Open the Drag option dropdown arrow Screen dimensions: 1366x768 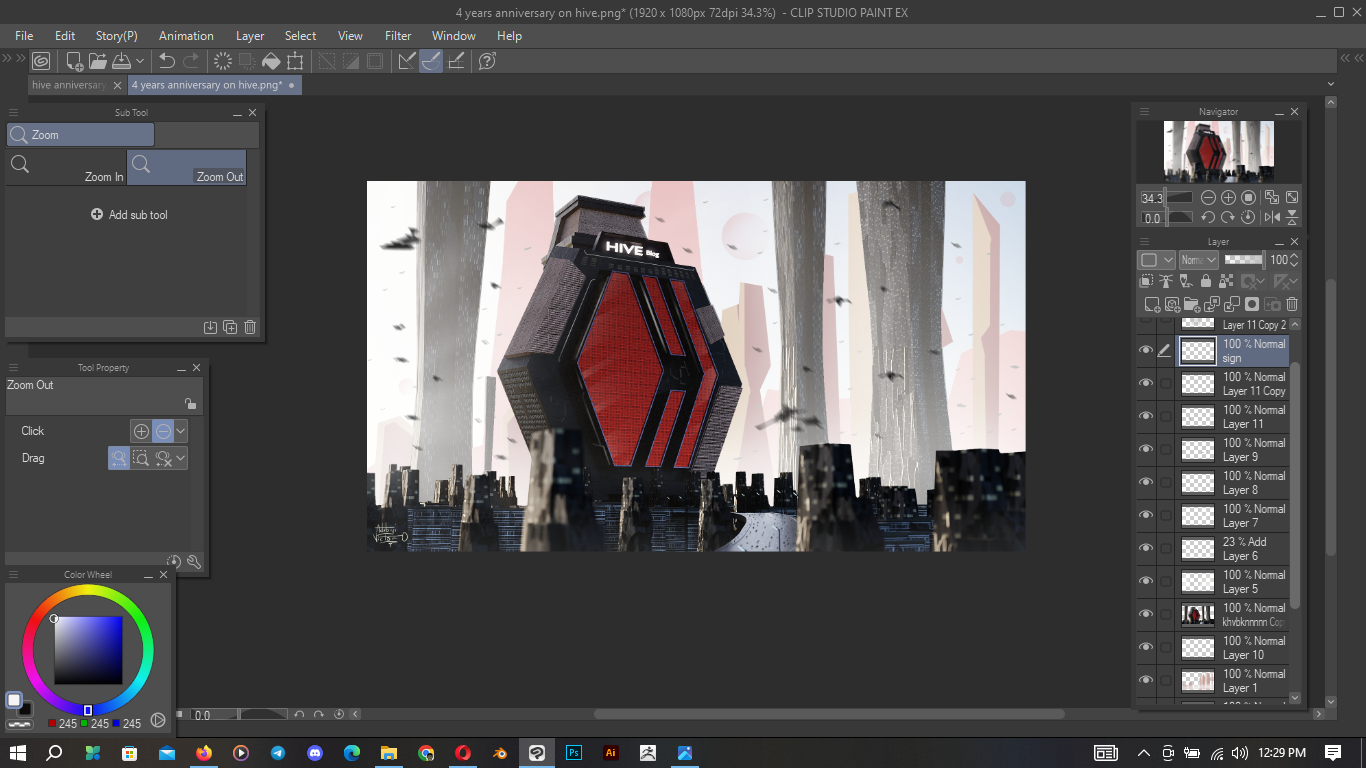pos(181,458)
